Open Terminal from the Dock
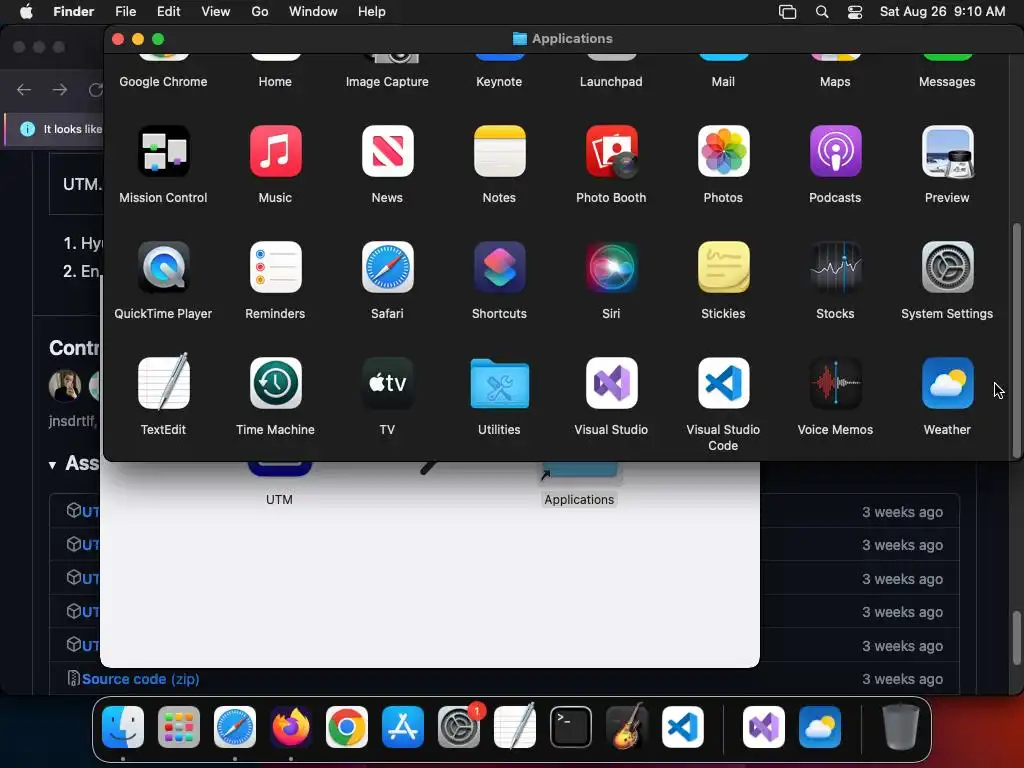 (571, 727)
